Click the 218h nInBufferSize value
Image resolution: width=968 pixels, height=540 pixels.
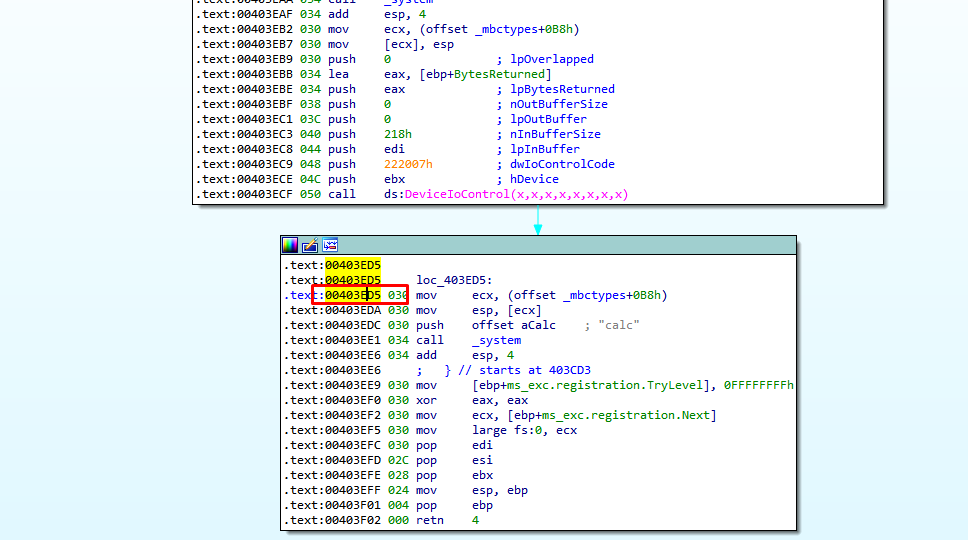pyautogui.click(x=397, y=134)
